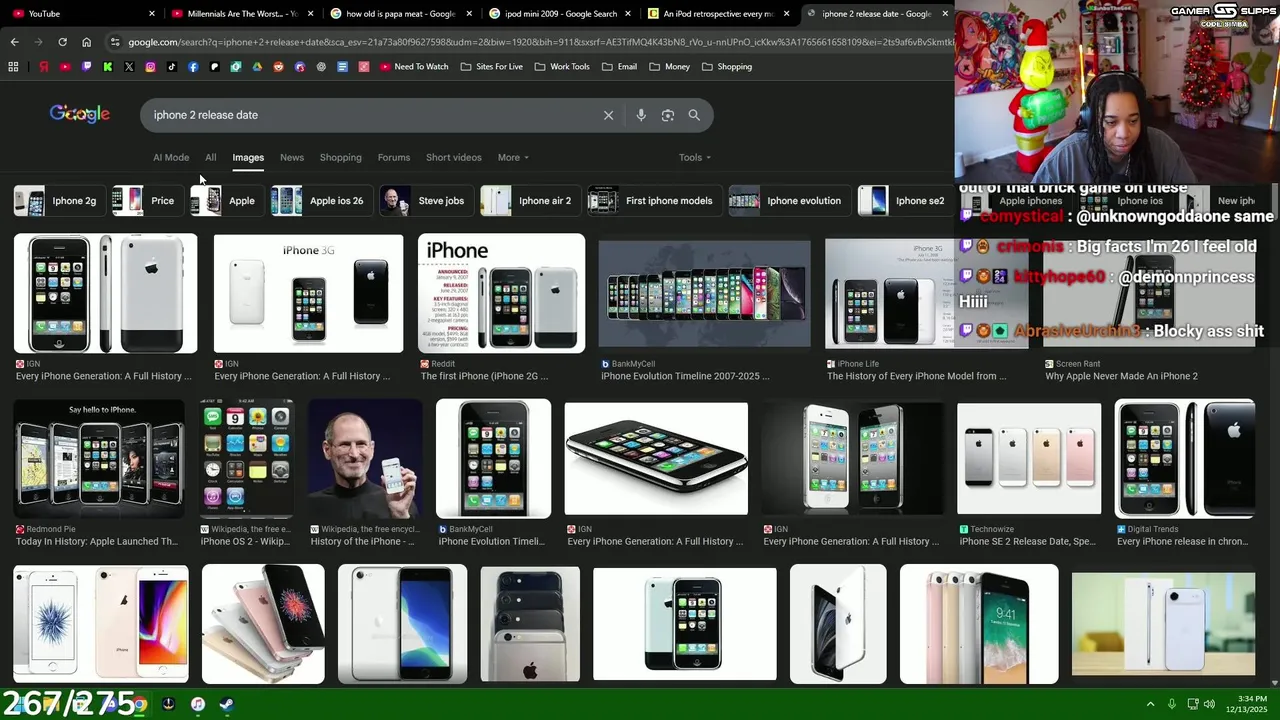Viewport: 1280px width, 720px height.
Task: Submit search with magnifying glass icon
Action: 694,115
